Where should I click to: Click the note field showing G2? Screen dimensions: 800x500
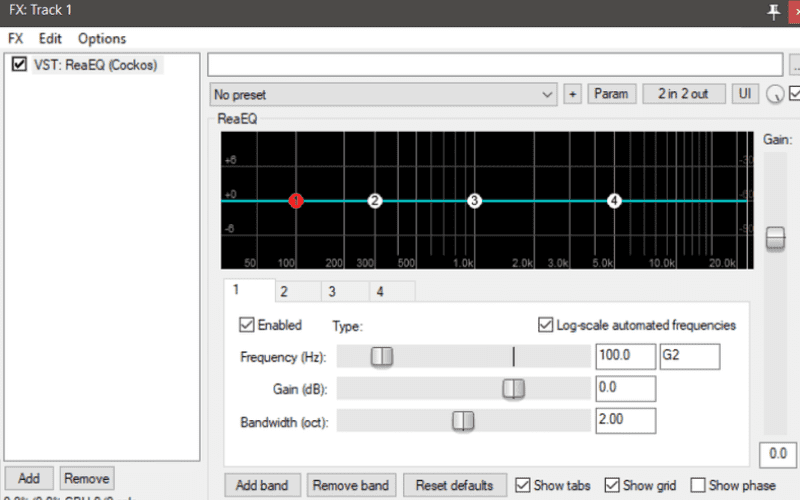(x=690, y=356)
